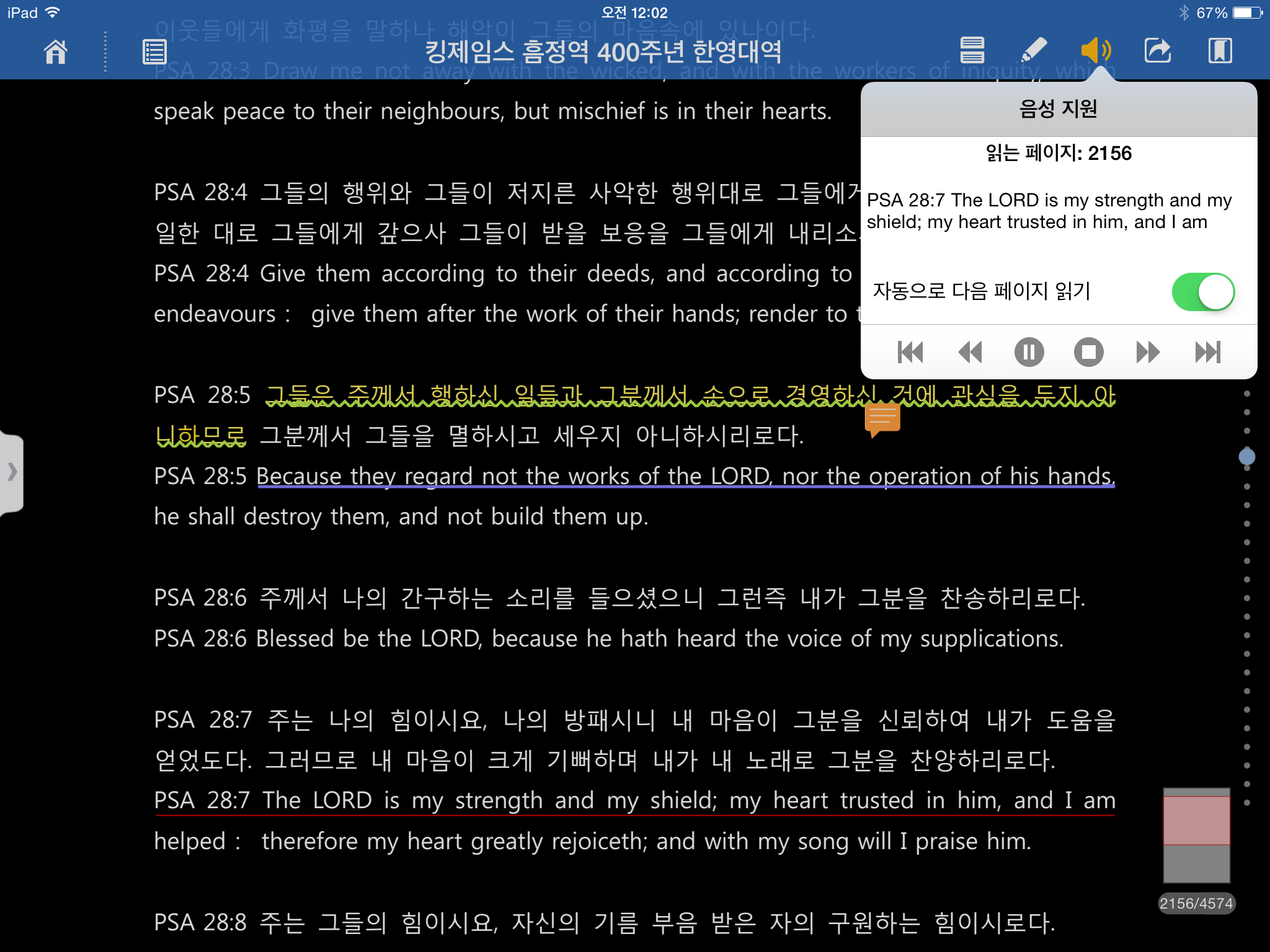Tap the page thumbnail preview
Screen dimensions: 1270x952
click(x=1196, y=835)
